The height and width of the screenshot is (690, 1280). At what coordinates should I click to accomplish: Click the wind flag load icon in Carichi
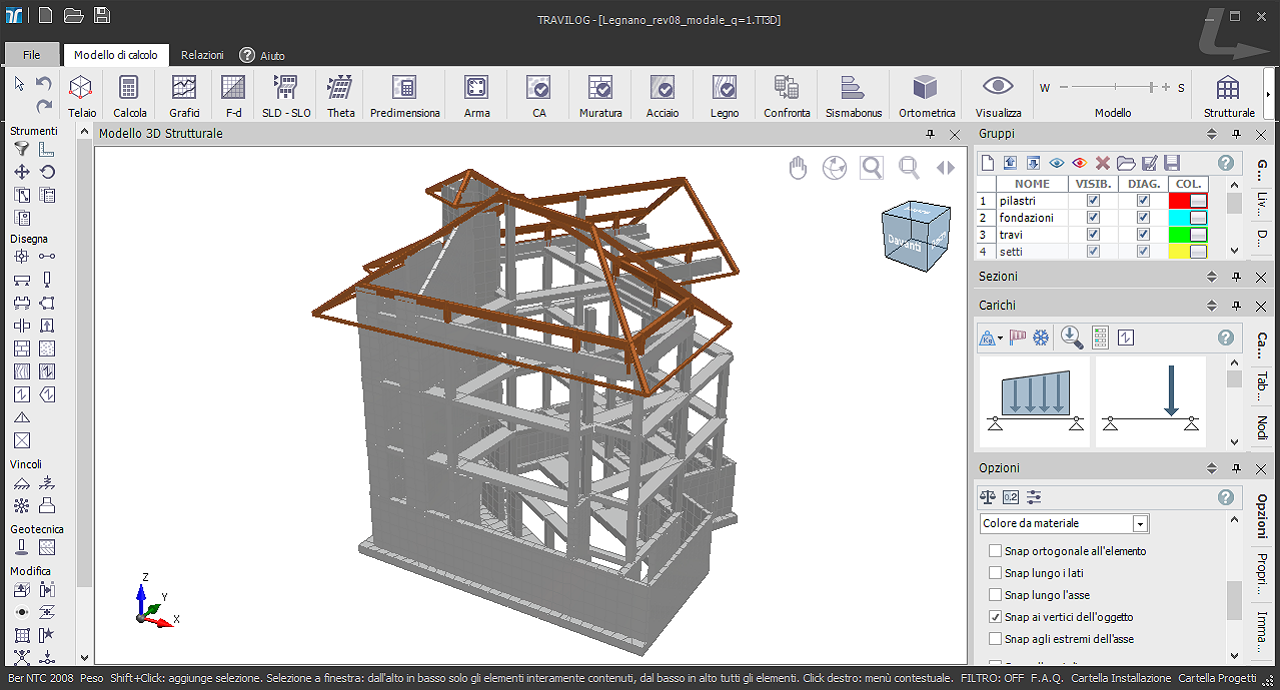(1018, 338)
